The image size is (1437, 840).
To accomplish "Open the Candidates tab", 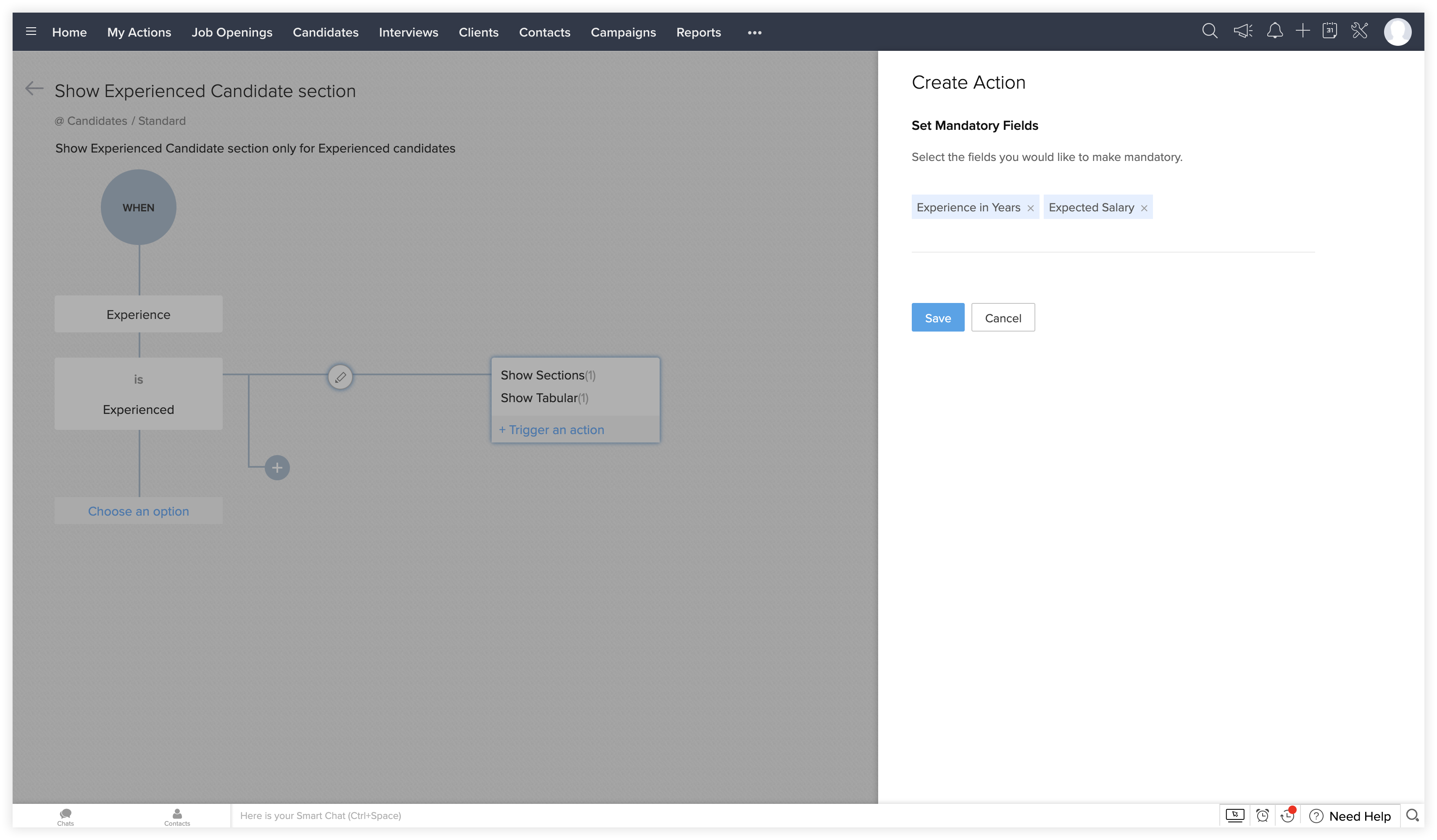I will [326, 32].
